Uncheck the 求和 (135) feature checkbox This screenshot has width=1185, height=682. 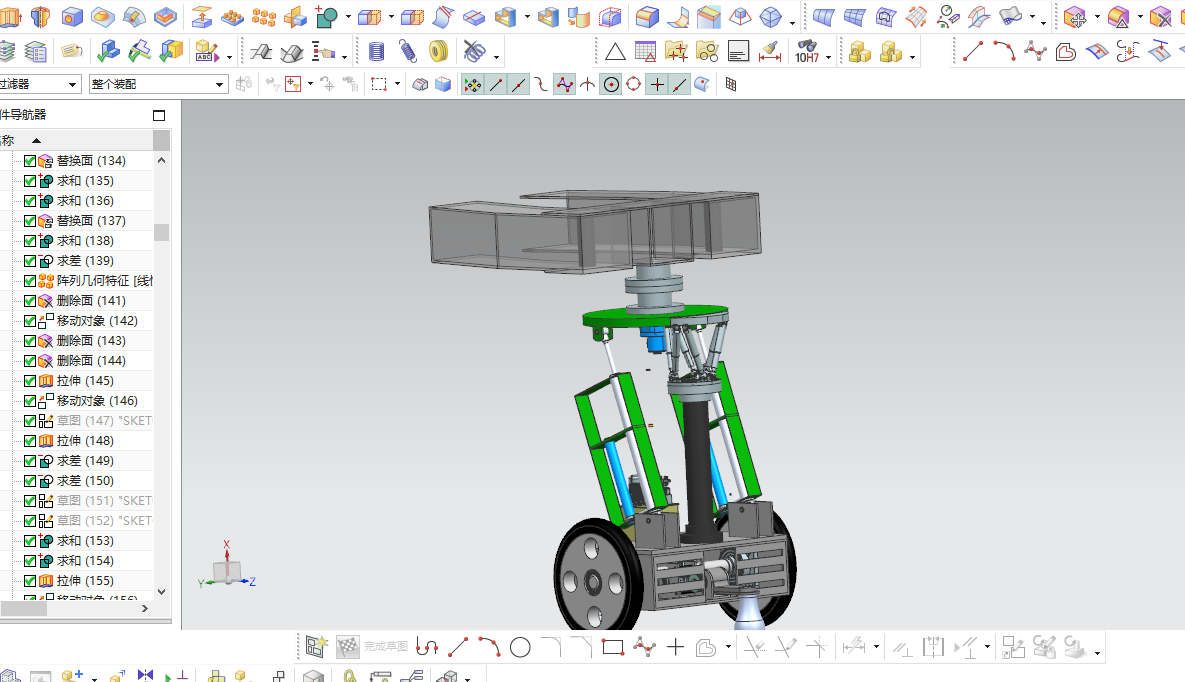[x=29, y=181]
